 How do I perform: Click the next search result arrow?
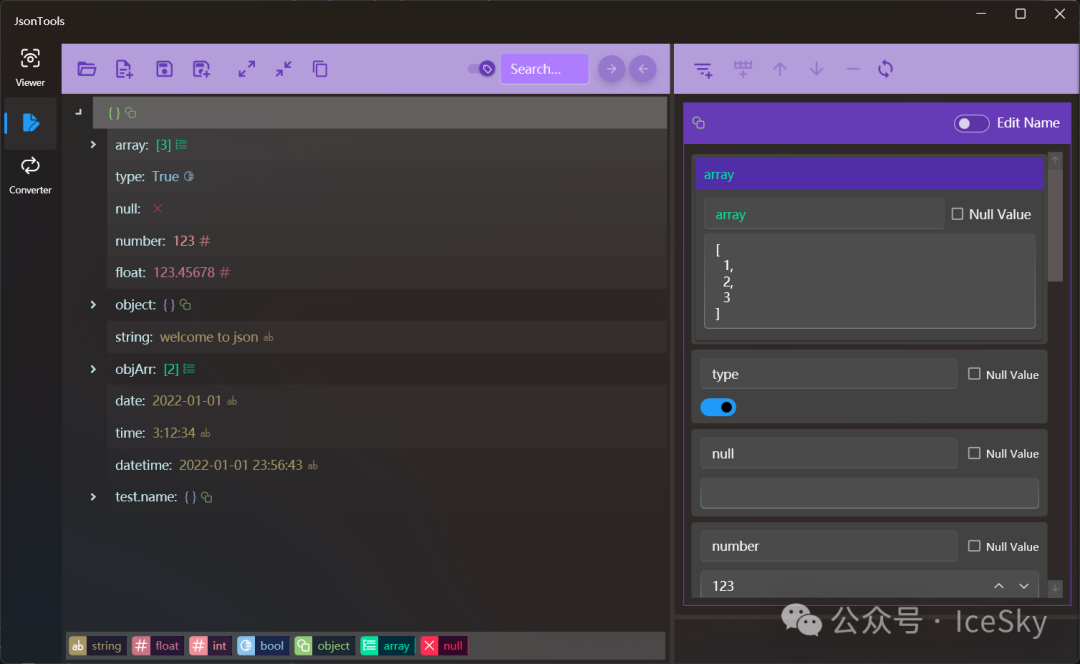point(611,69)
